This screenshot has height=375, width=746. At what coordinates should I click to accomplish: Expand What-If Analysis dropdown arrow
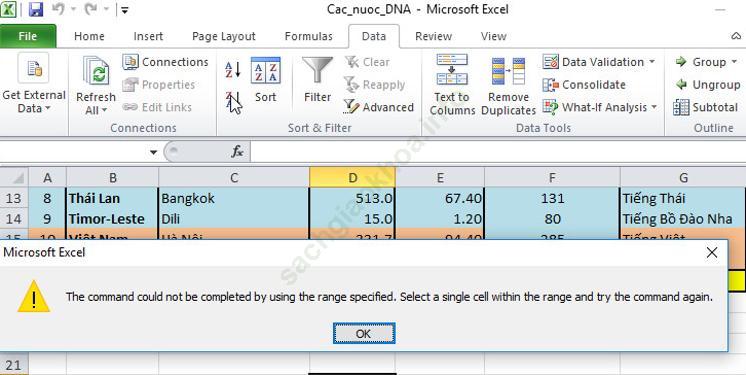[x=654, y=107]
